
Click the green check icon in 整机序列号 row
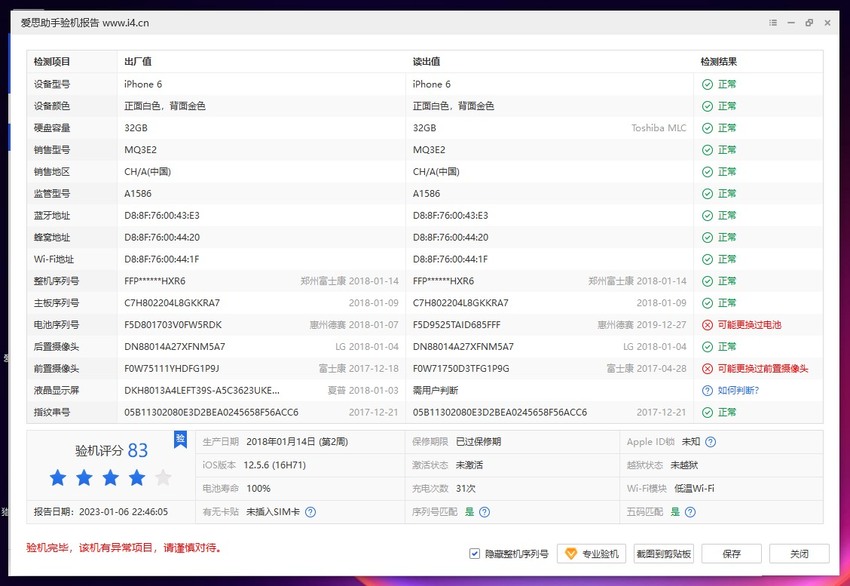707,281
